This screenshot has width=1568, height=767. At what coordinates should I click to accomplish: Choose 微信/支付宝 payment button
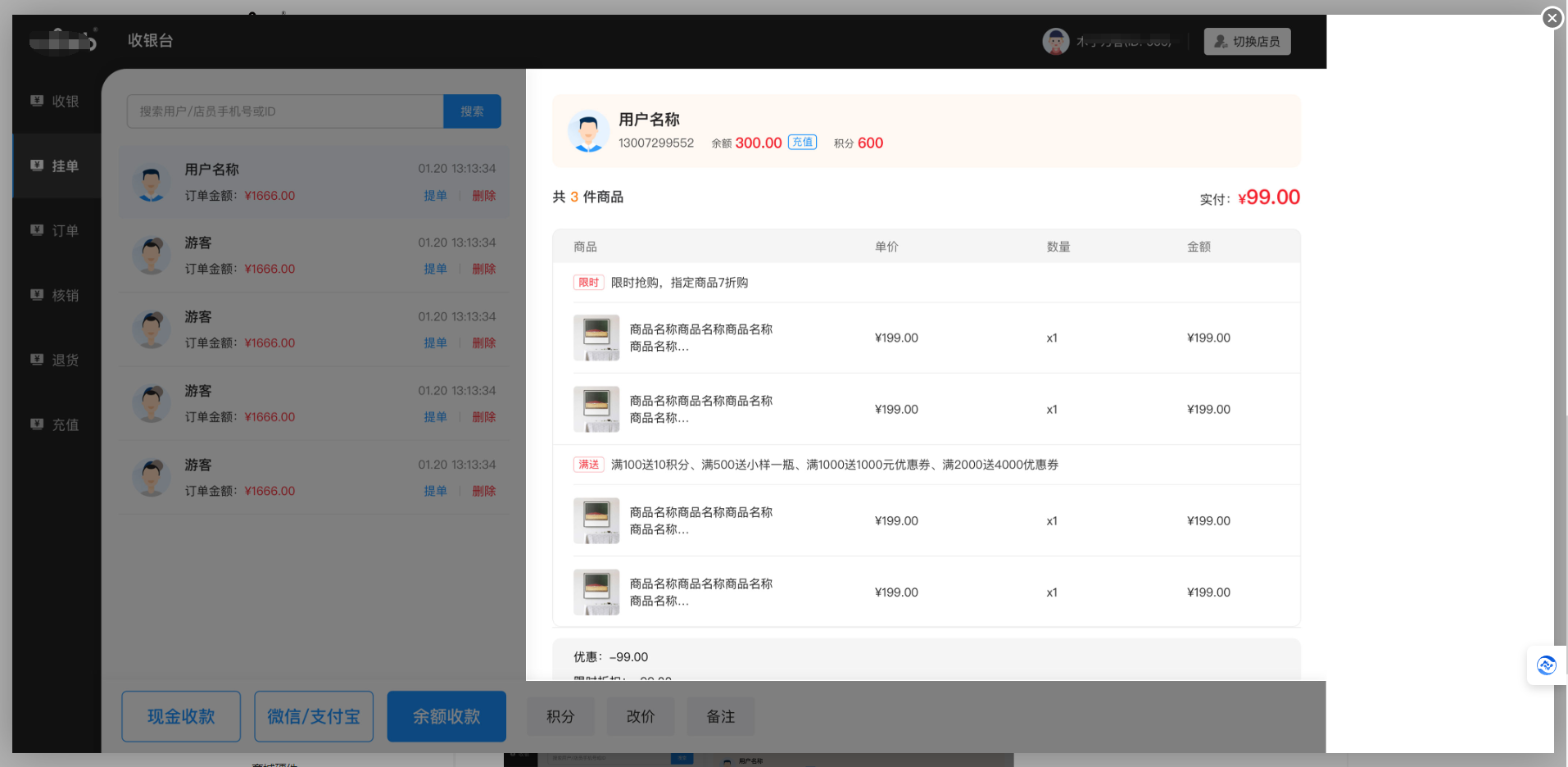314,716
